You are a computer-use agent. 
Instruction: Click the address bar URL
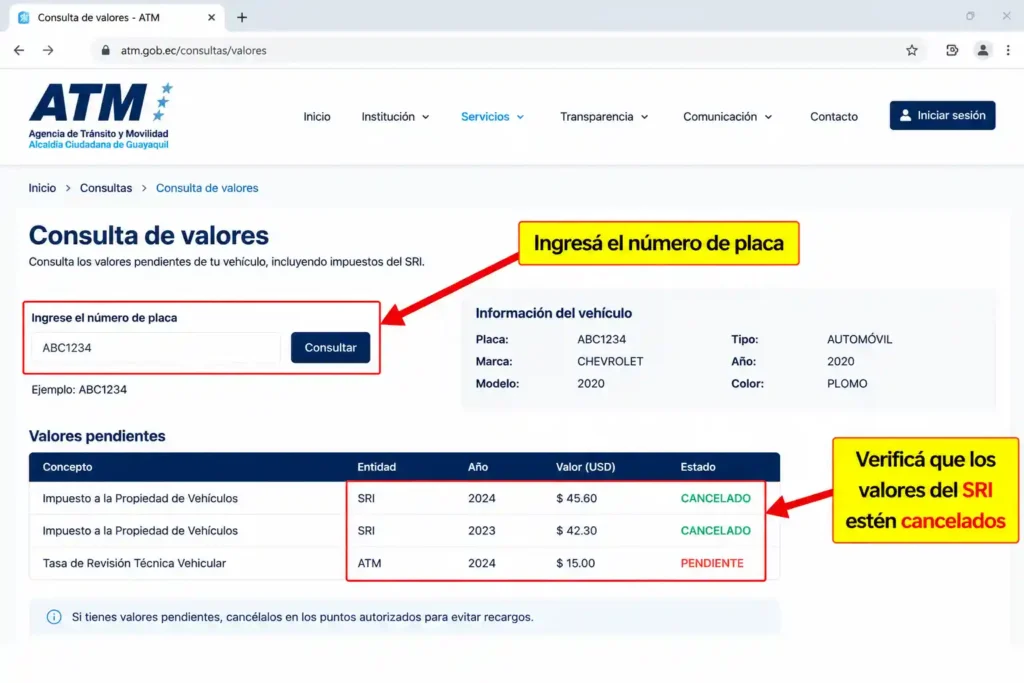pyautogui.click(x=193, y=50)
